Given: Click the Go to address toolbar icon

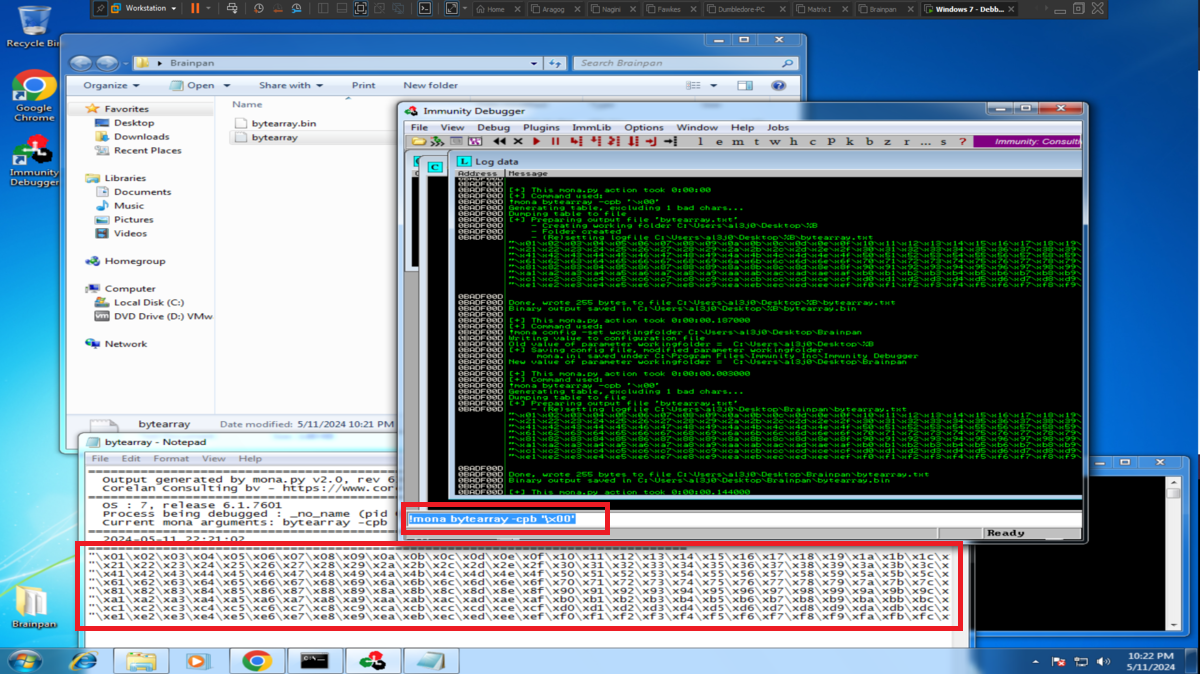Looking at the screenshot, I should 670,141.
